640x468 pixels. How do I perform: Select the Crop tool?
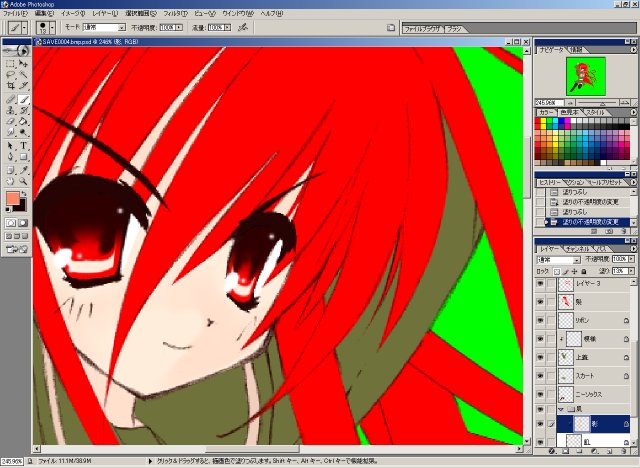10,86
